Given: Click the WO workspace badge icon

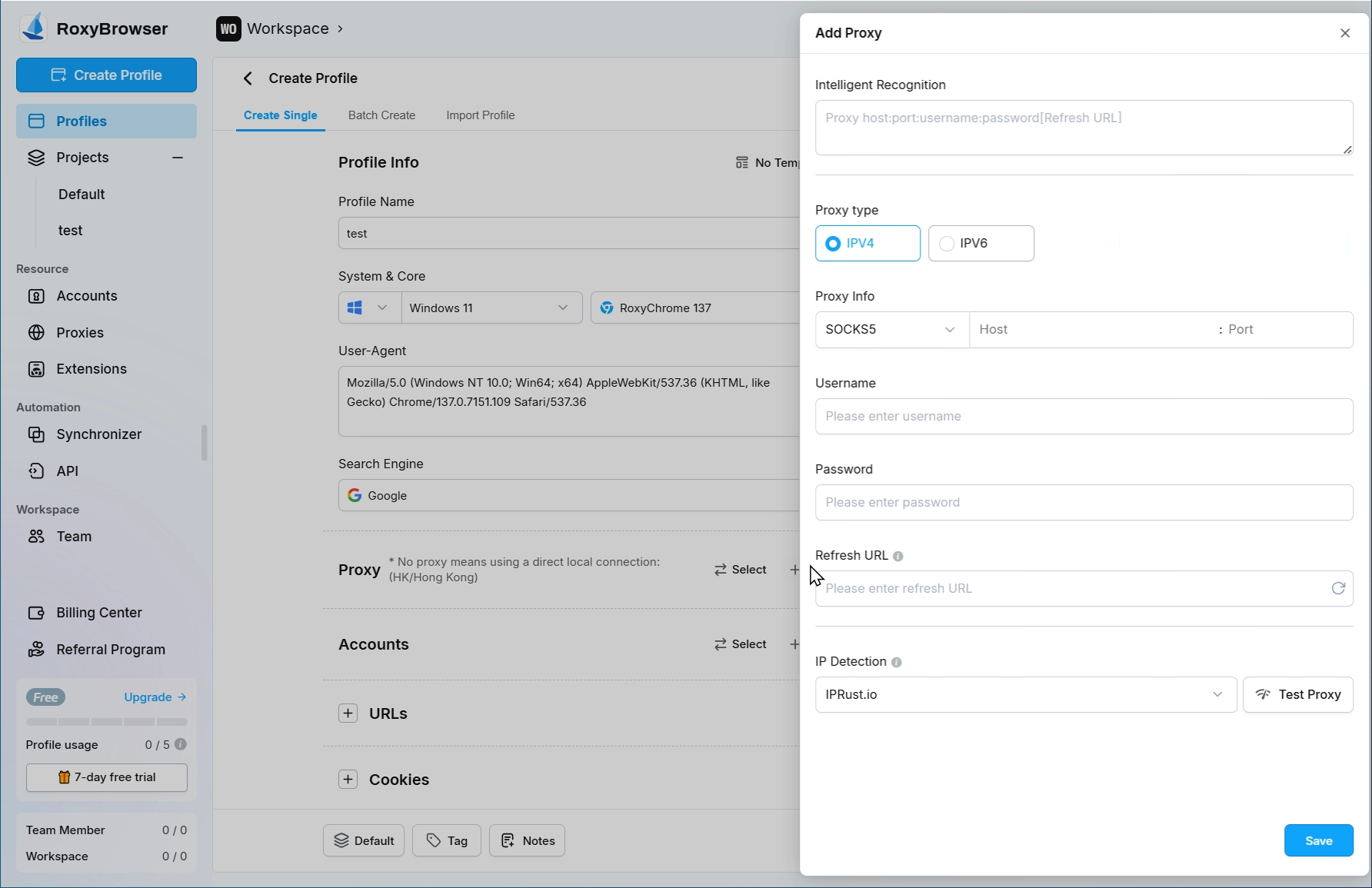Looking at the screenshot, I should point(228,28).
